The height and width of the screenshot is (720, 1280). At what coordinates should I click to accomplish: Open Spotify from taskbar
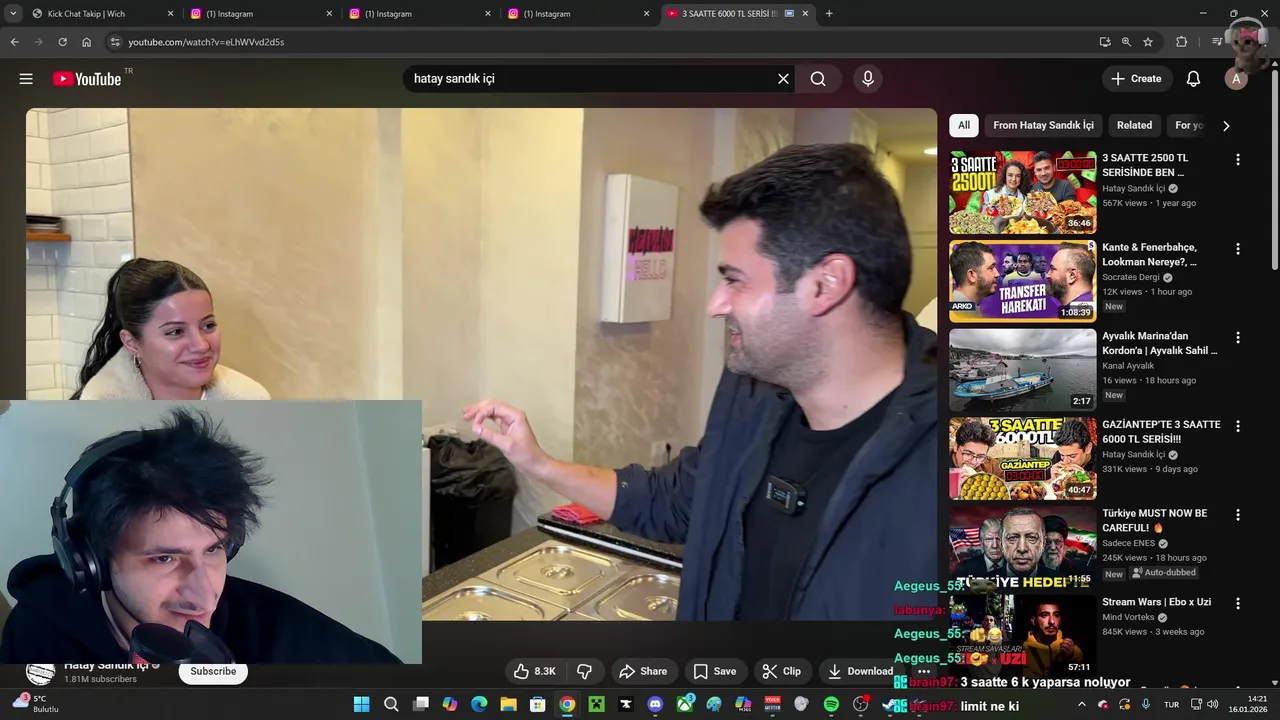coord(831,704)
